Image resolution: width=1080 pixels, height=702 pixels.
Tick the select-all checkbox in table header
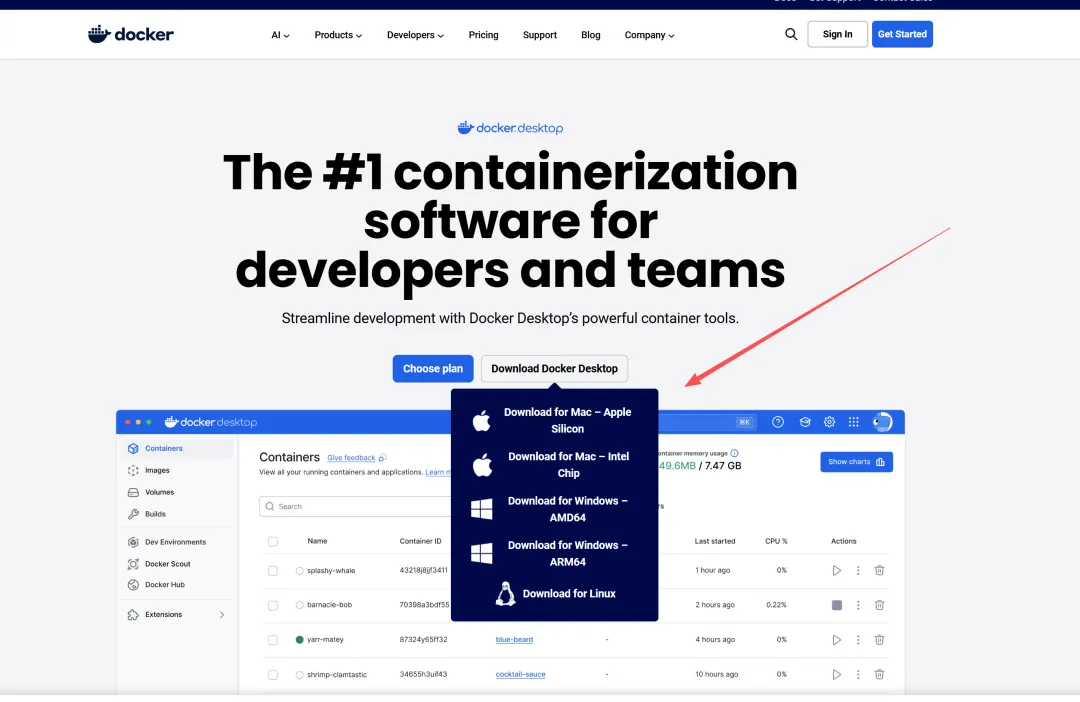[273, 541]
